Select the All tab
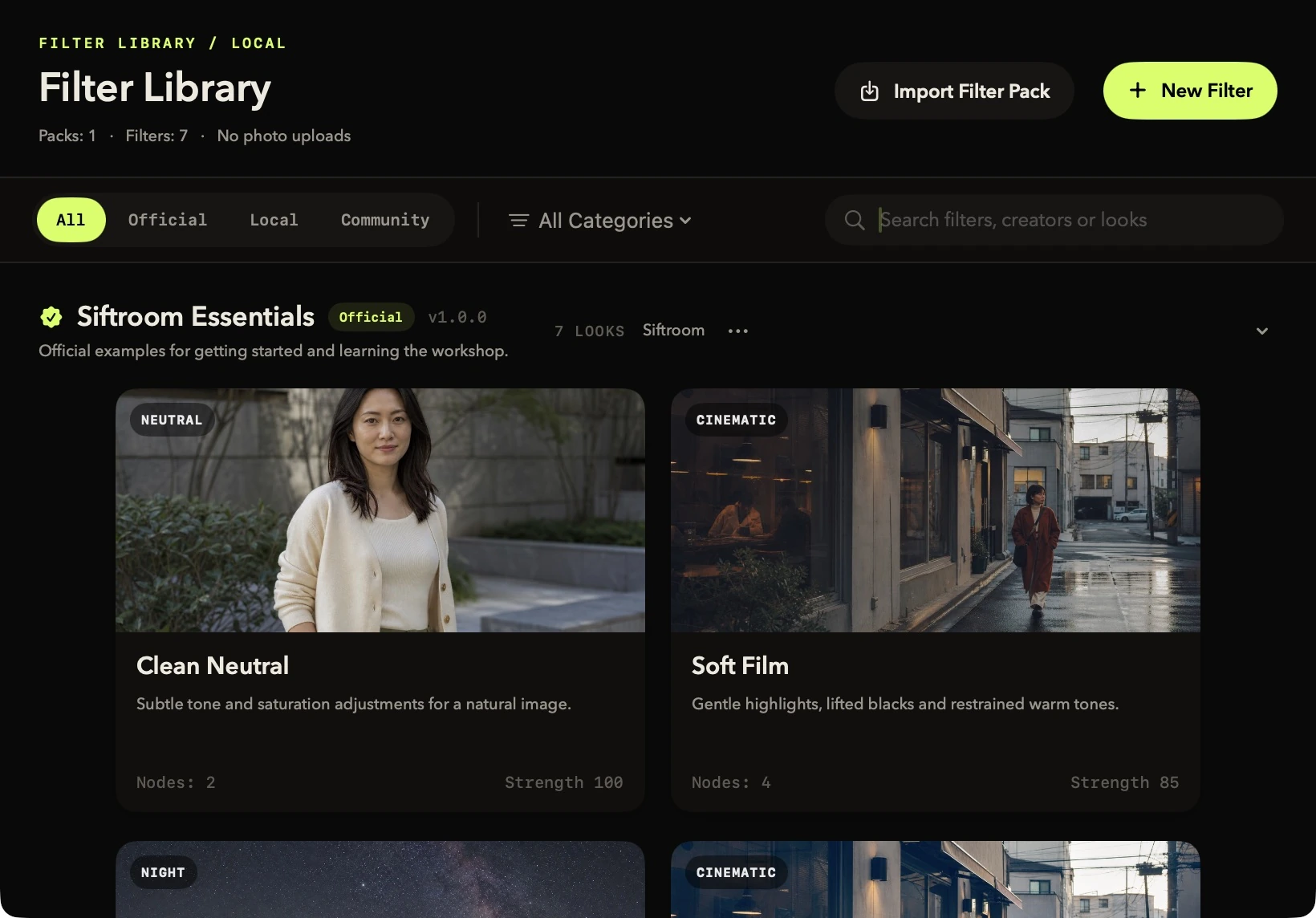1316x918 pixels. pyautogui.click(x=71, y=220)
